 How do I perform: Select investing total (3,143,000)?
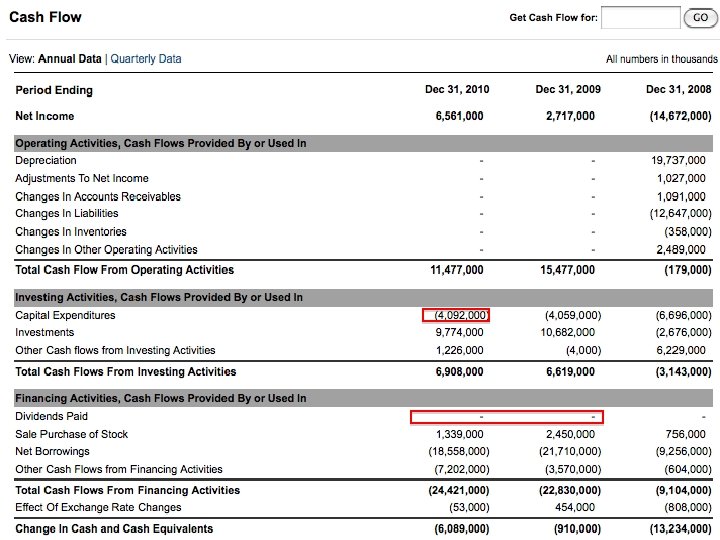click(x=683, y=371)
